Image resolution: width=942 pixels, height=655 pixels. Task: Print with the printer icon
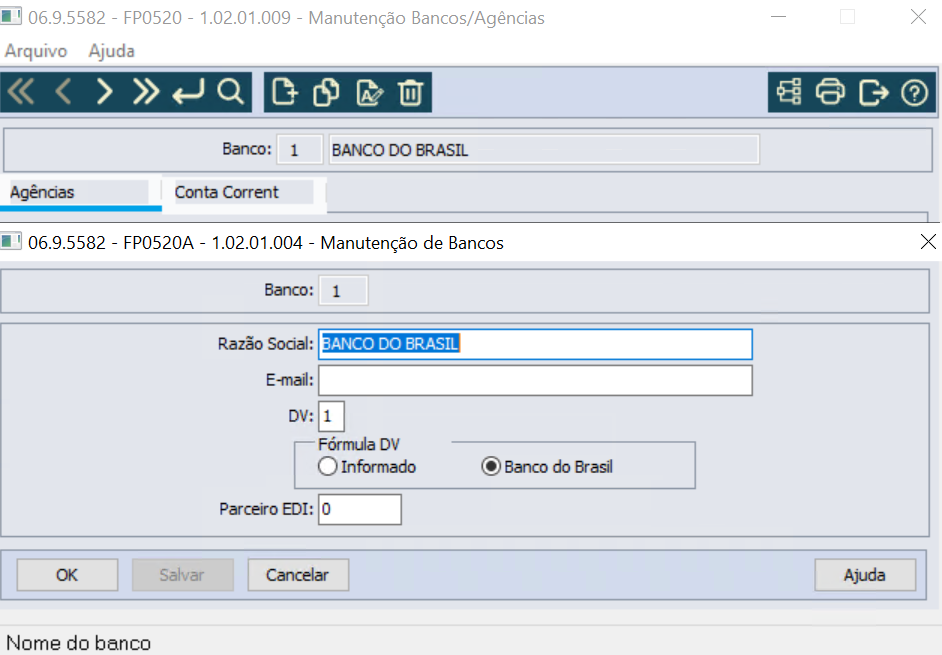tap(830, 93)
